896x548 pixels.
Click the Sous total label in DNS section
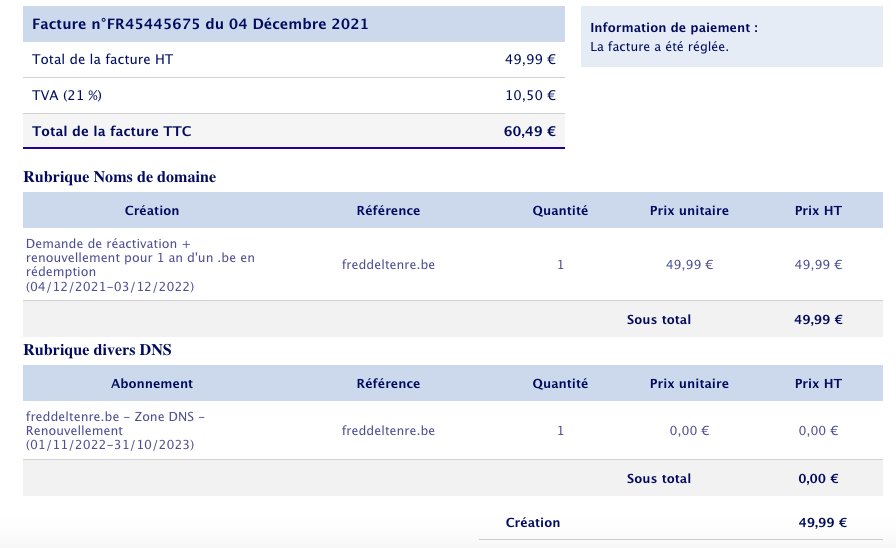[x=659, y=479]
